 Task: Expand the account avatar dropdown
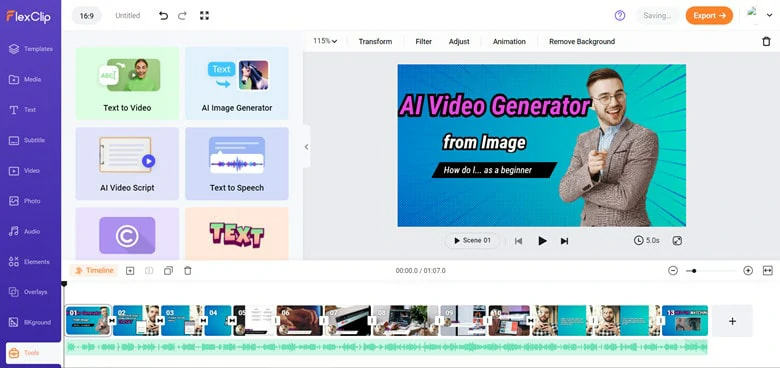click(x=760, y=15)
